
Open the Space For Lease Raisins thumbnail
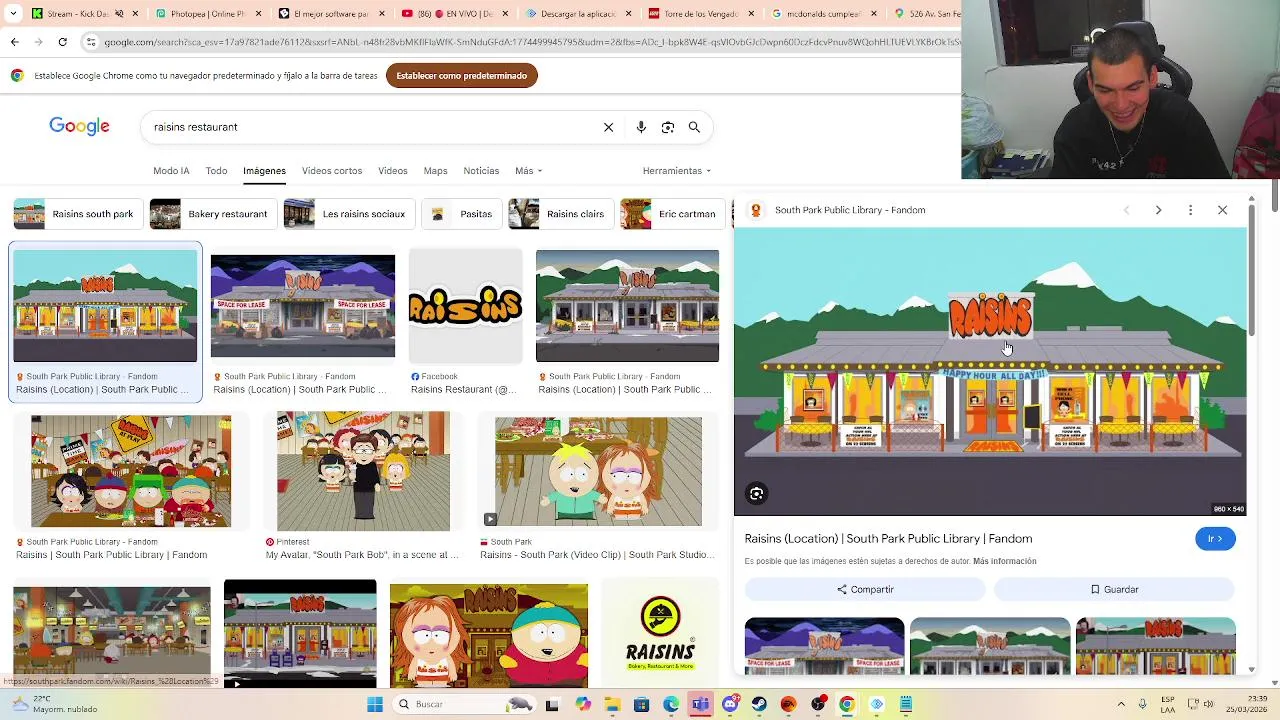click(x=303, y=306)
